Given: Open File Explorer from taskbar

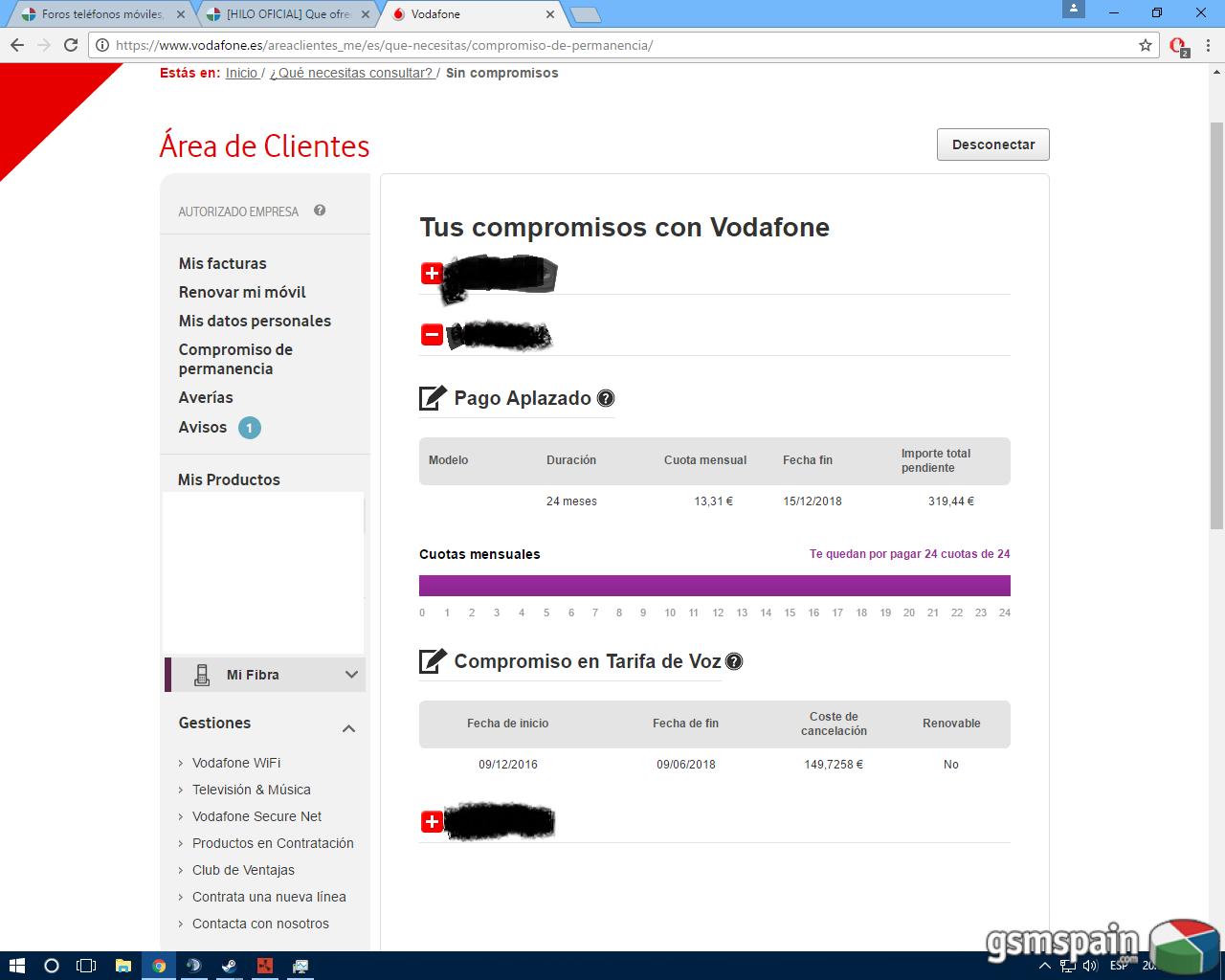Looking at the screenshot, I should pyautogui.click(x=122, y=966).
